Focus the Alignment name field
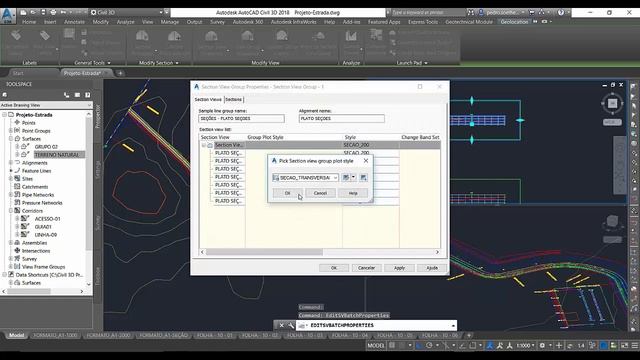 pos(342,118)
